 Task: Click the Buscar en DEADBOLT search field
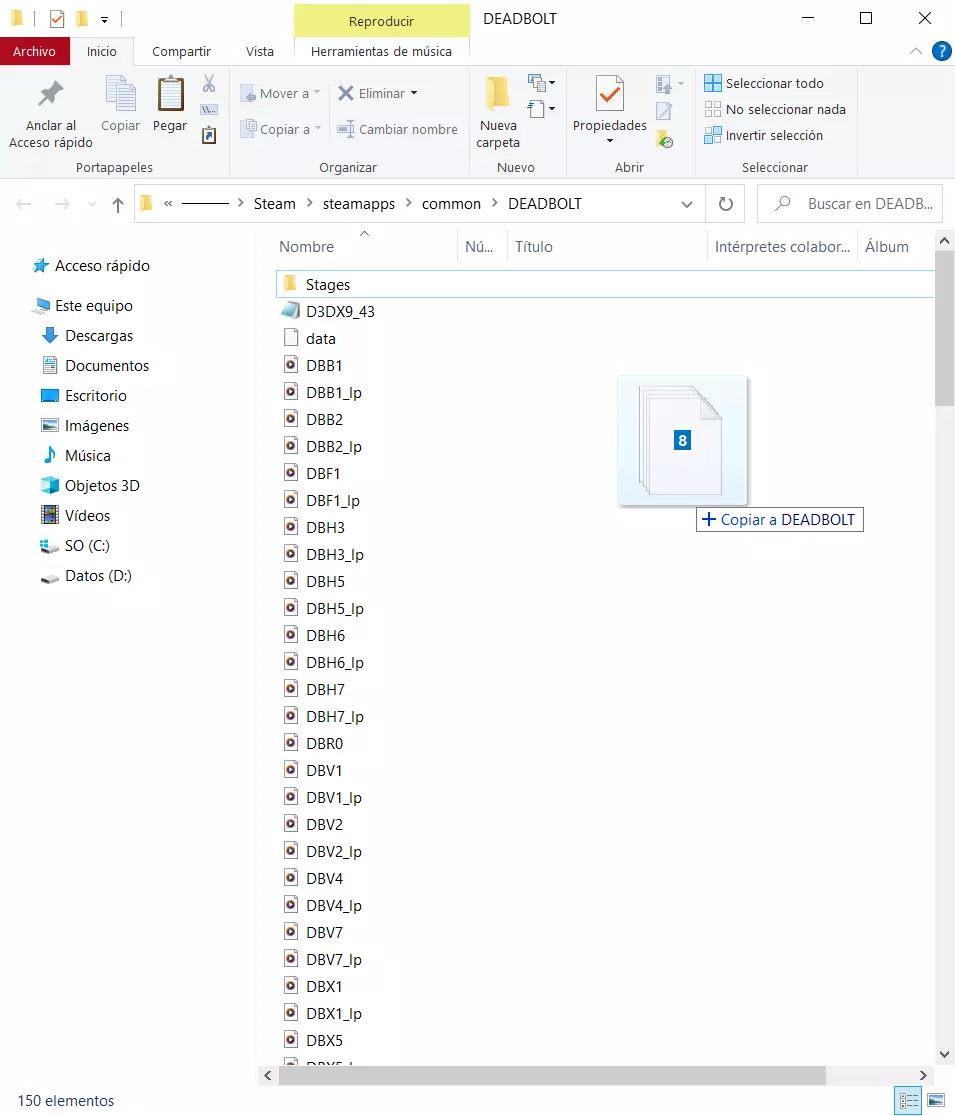850,204
